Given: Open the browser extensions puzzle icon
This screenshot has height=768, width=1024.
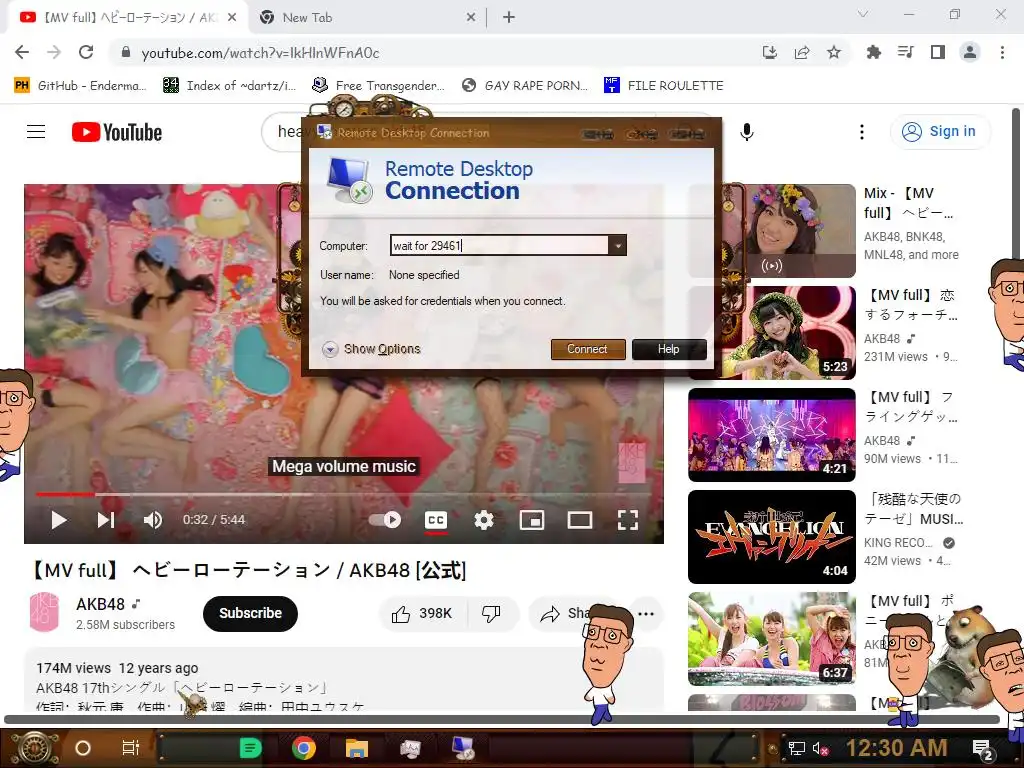Looking at the screenshot, I should [x=873, y=52].
